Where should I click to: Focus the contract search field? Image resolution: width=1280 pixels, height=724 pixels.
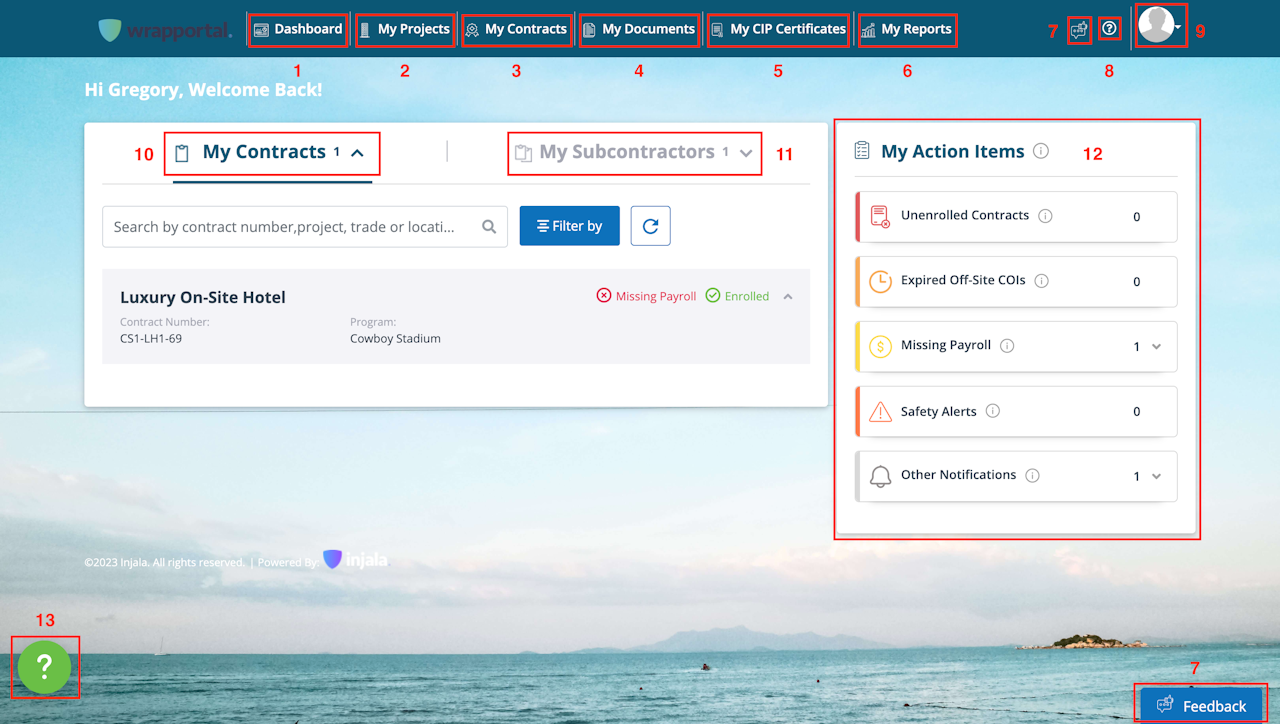pos(305,227)
